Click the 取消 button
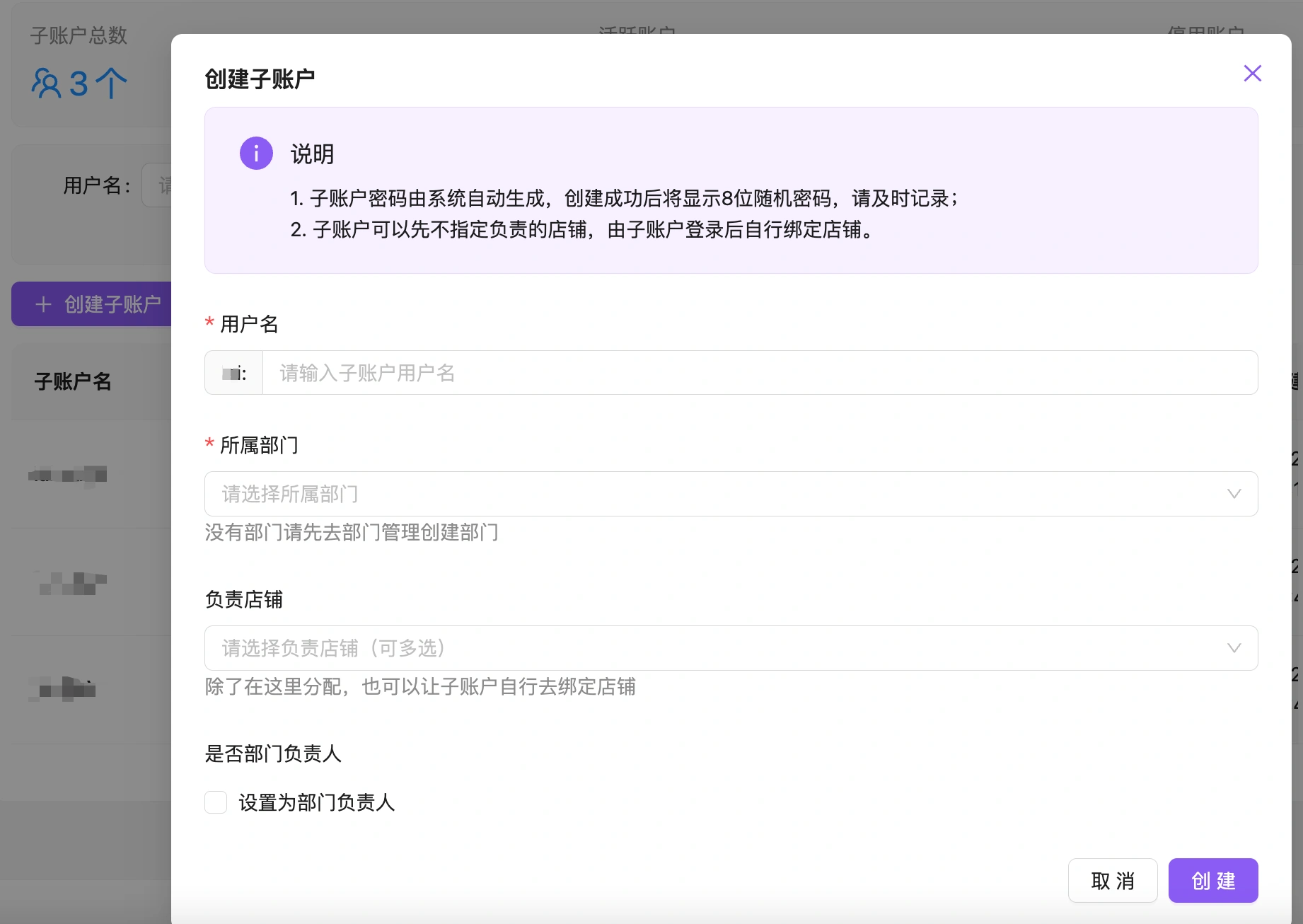1303x924 pixels. click(1113, 881)
